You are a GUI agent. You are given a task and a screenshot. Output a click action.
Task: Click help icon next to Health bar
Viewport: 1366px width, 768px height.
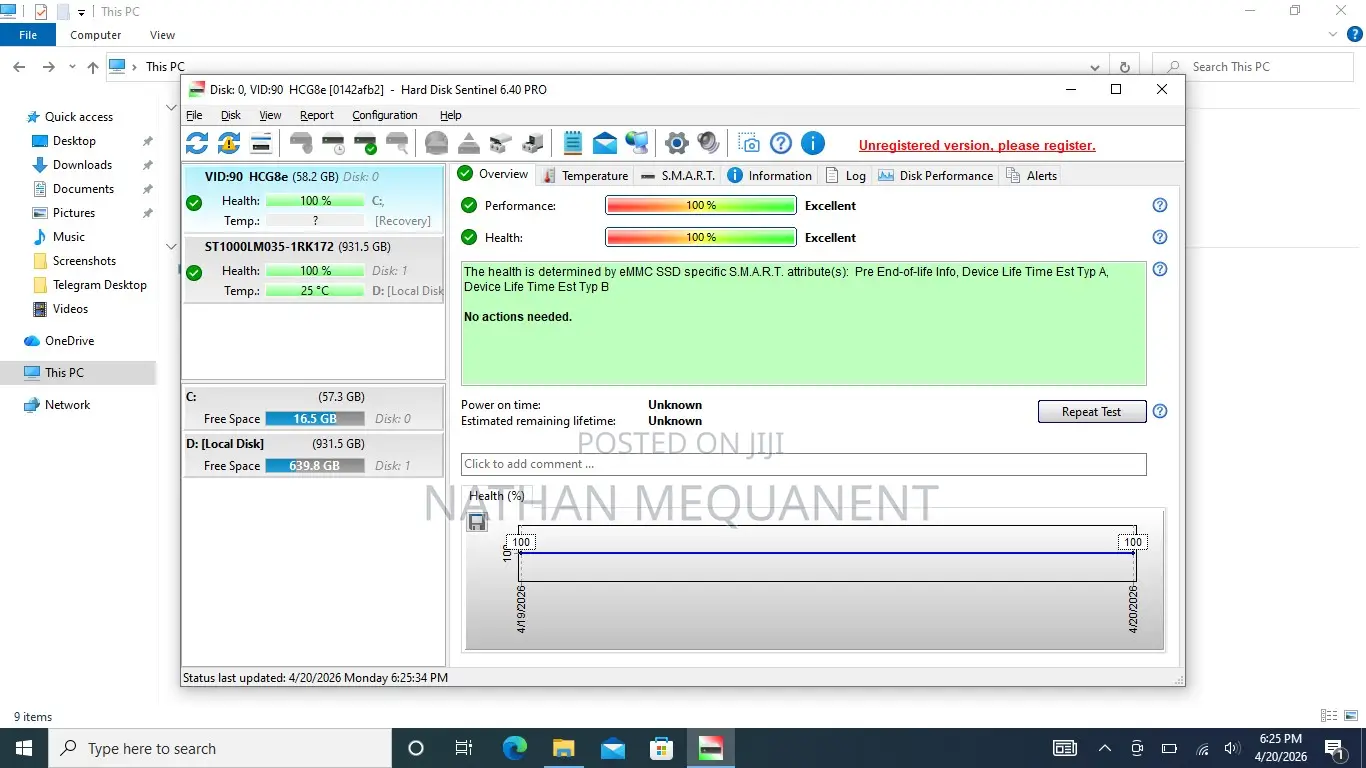1160,237
